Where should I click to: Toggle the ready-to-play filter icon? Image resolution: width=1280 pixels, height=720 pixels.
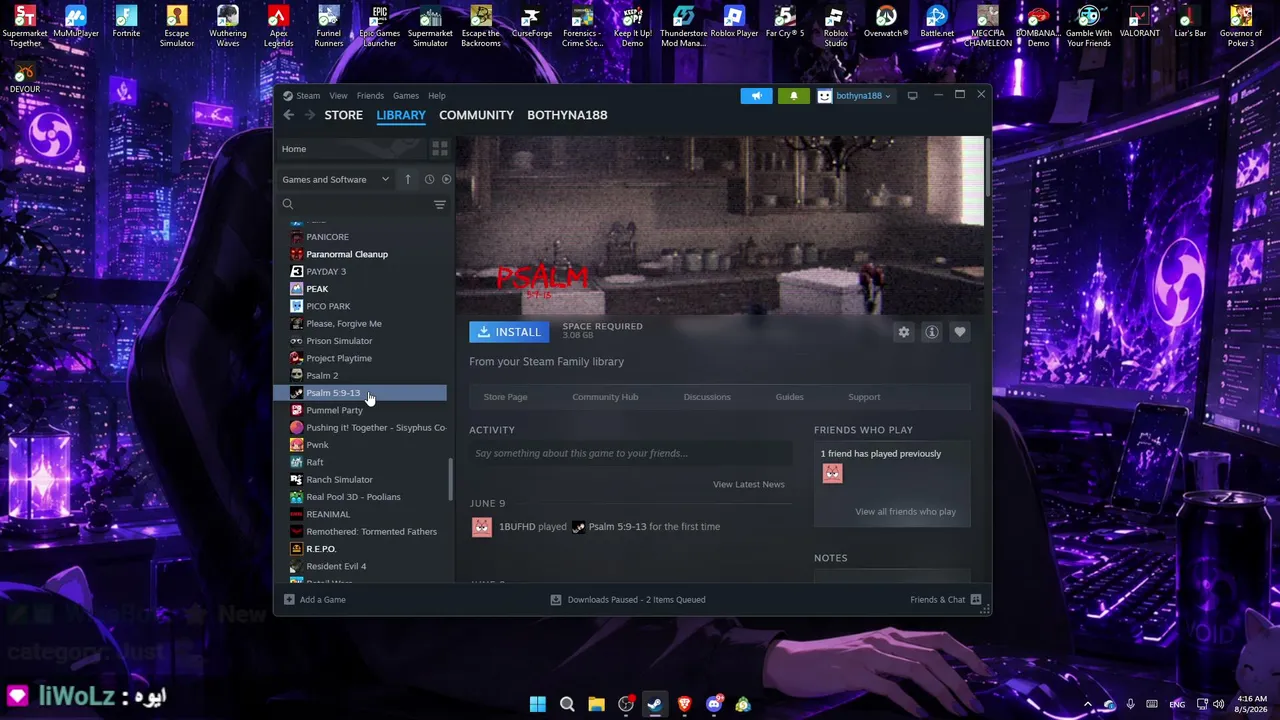coord(446,180)
